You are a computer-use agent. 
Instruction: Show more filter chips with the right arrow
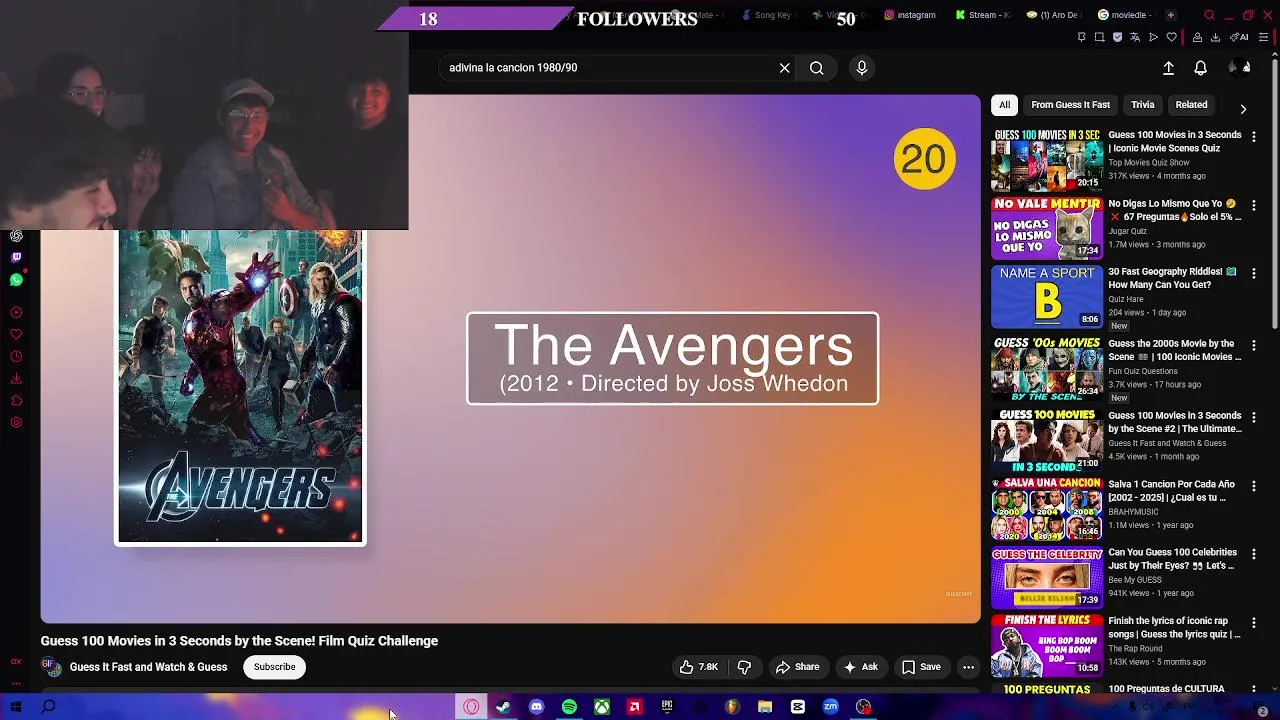(x=1243, y=108)
